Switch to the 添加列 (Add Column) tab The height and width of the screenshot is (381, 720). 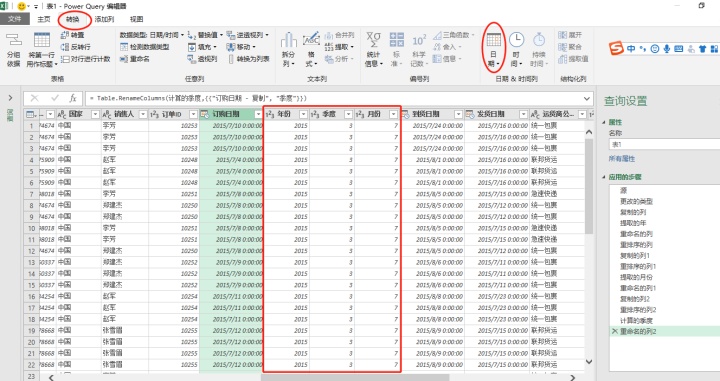point(104,19)
